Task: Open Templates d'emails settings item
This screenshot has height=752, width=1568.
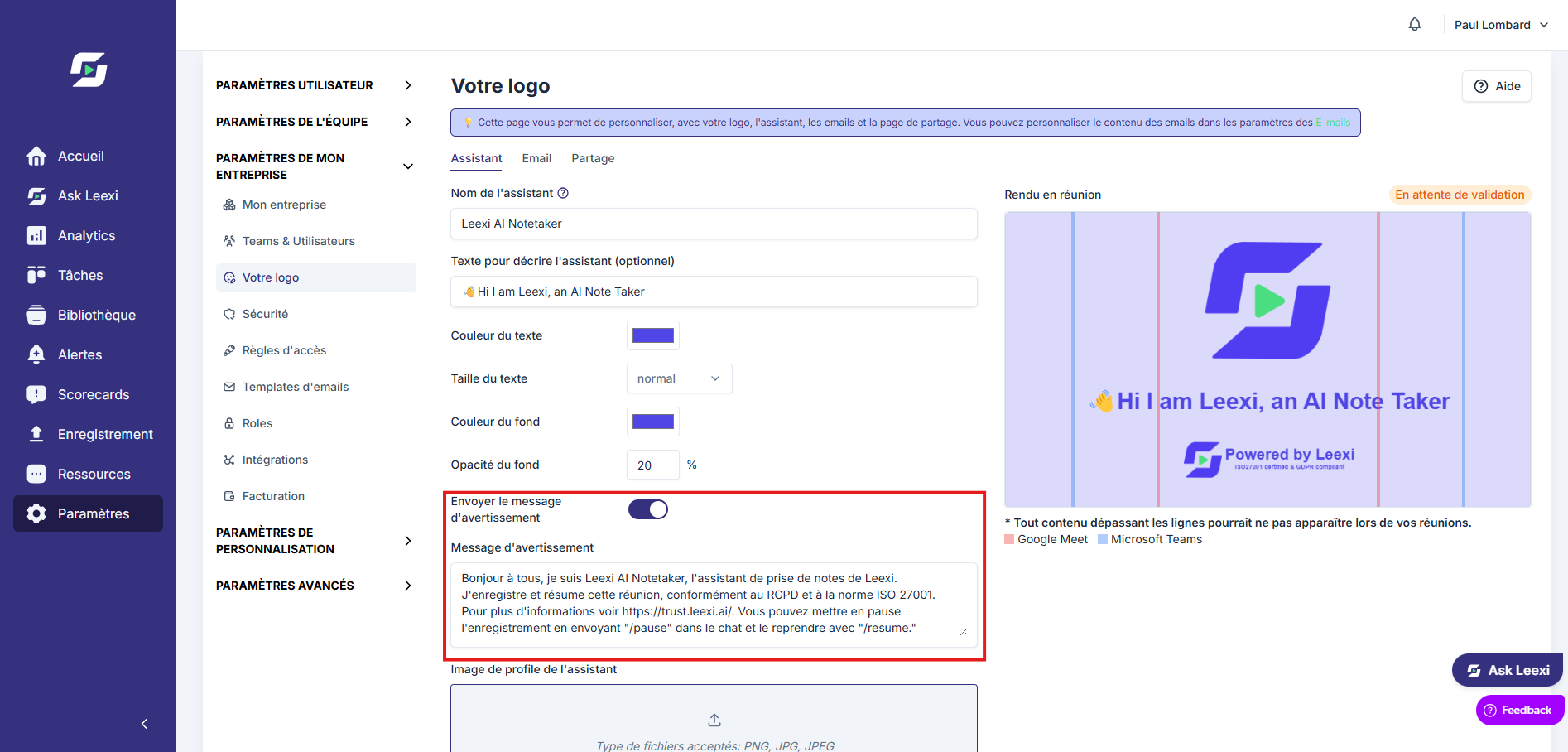Action: (x=316, y=387)
